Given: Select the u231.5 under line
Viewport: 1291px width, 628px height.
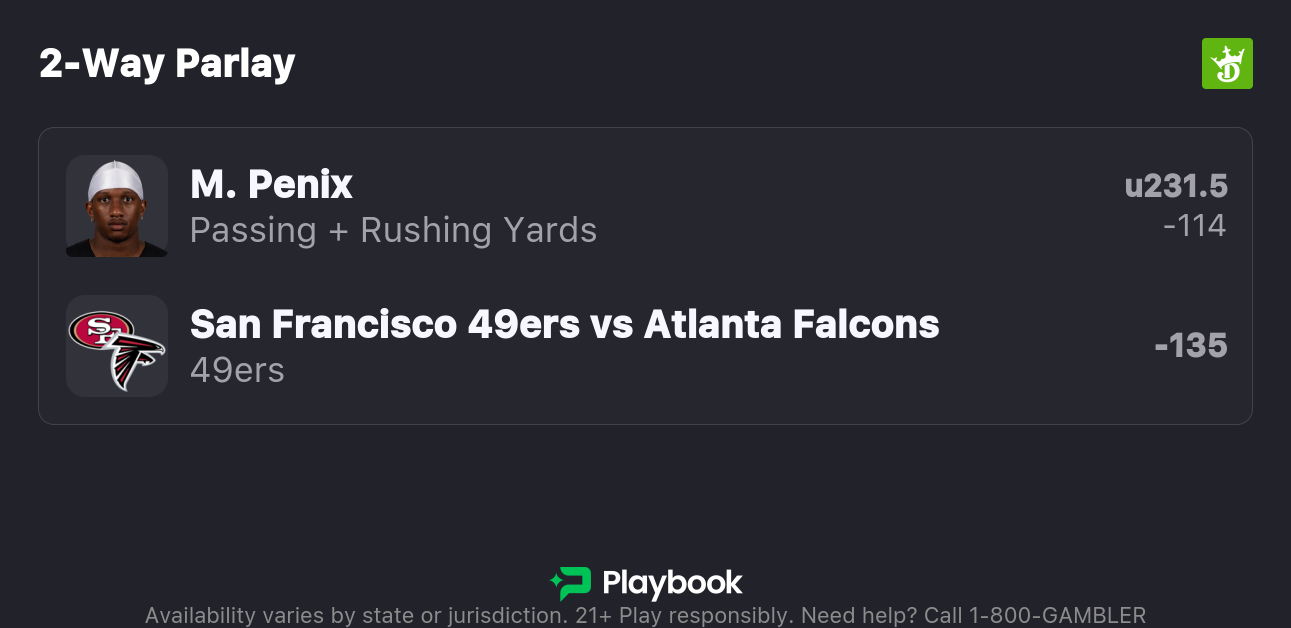Looking at the screenshot, I should click(1176, 186).
